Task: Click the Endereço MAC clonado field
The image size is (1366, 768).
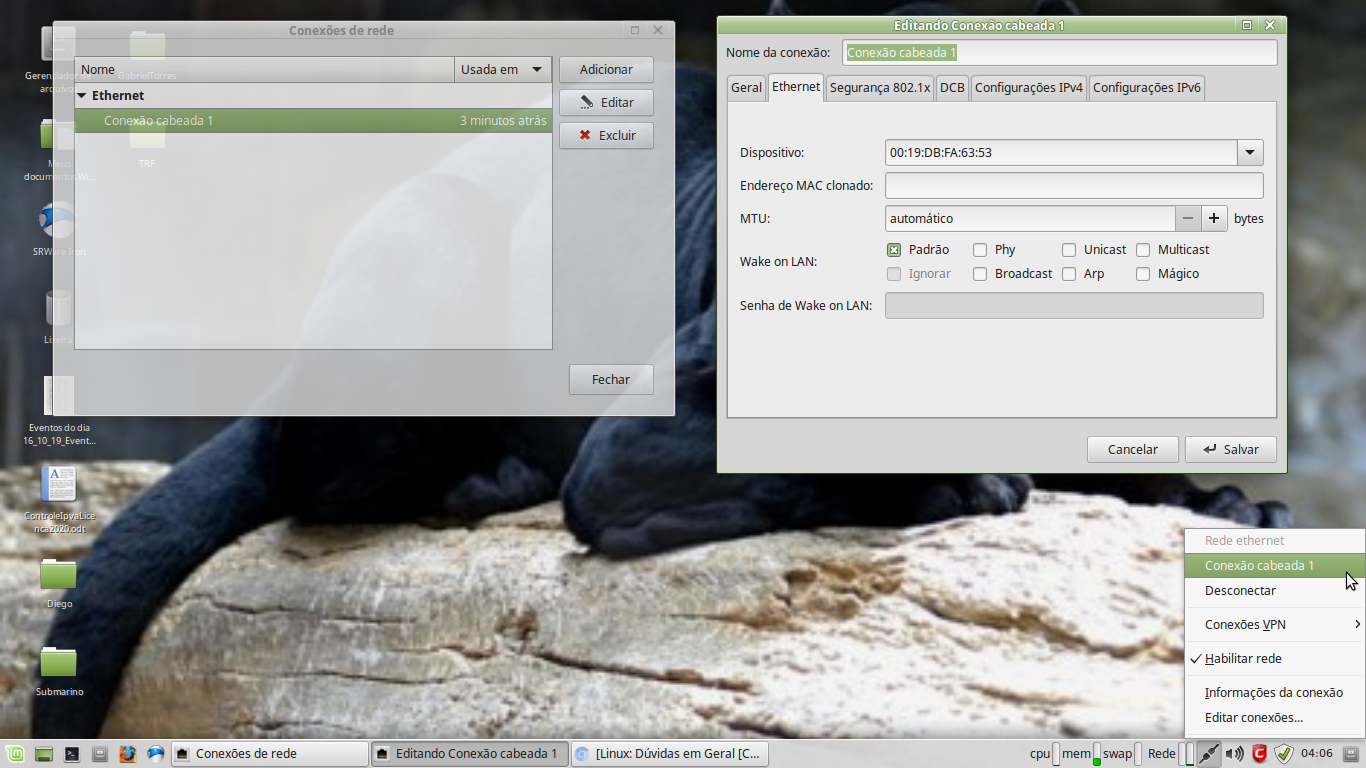Action: [1074, 186]
